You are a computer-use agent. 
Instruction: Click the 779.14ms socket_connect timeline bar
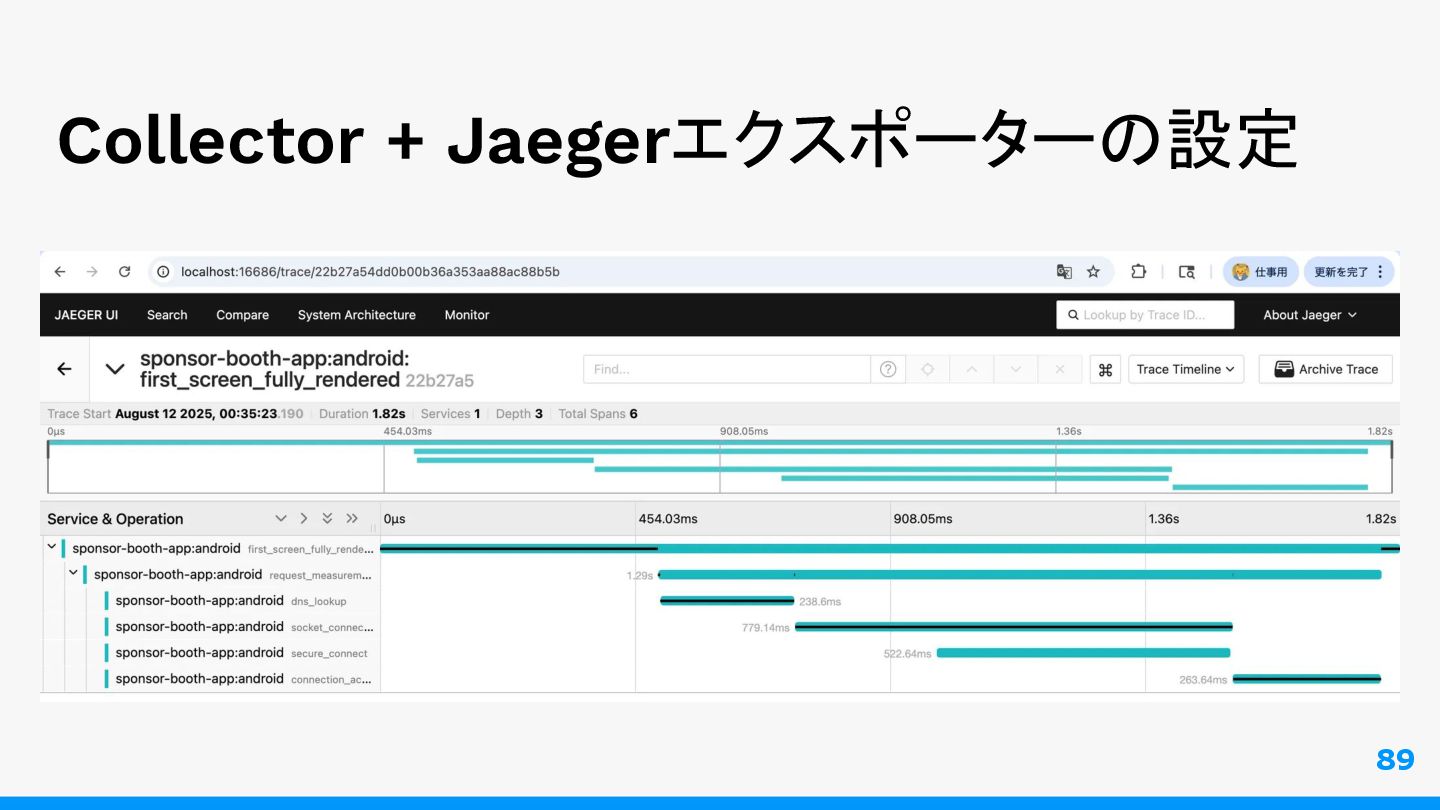coord(1014,627)
